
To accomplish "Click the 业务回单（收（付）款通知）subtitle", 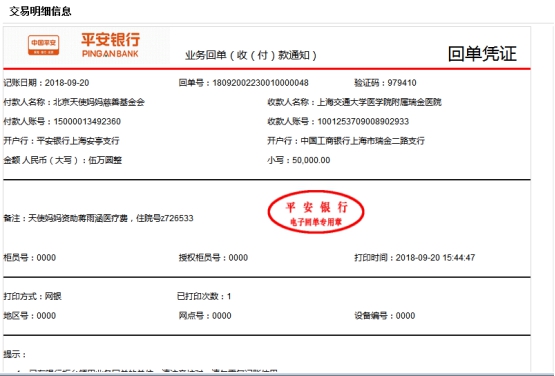I will 251,55.
